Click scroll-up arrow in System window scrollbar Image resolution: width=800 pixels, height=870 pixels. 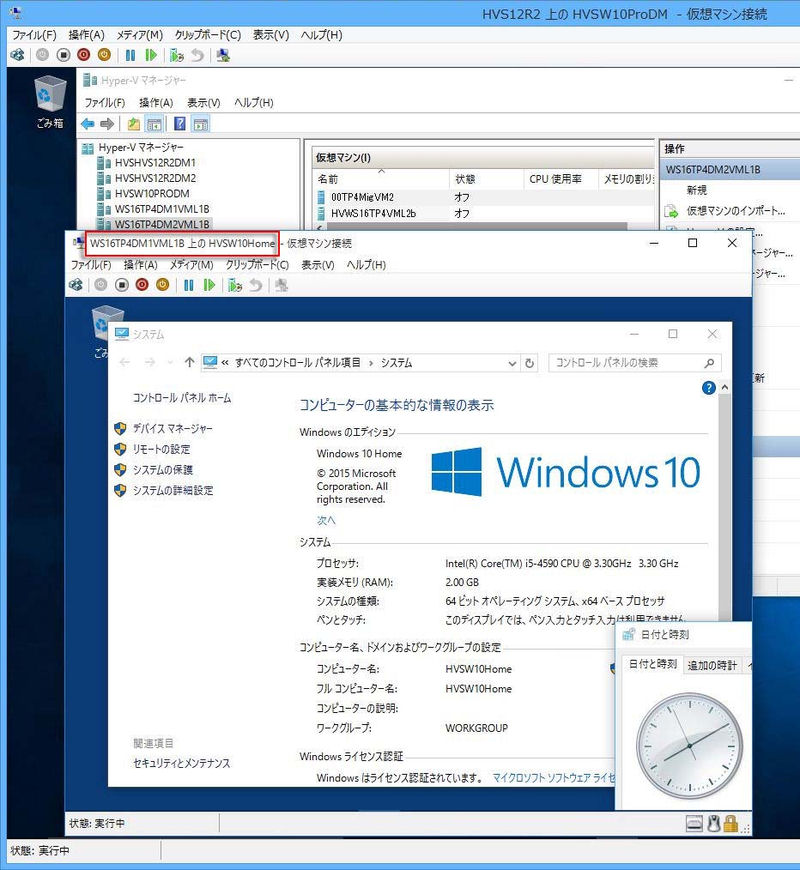(725, 388)
